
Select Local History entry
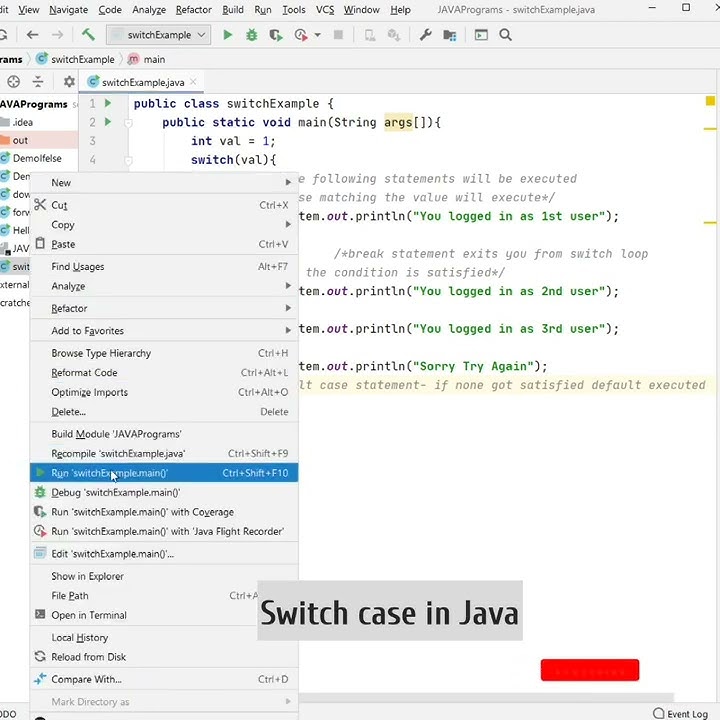click(x=164, y=637)
